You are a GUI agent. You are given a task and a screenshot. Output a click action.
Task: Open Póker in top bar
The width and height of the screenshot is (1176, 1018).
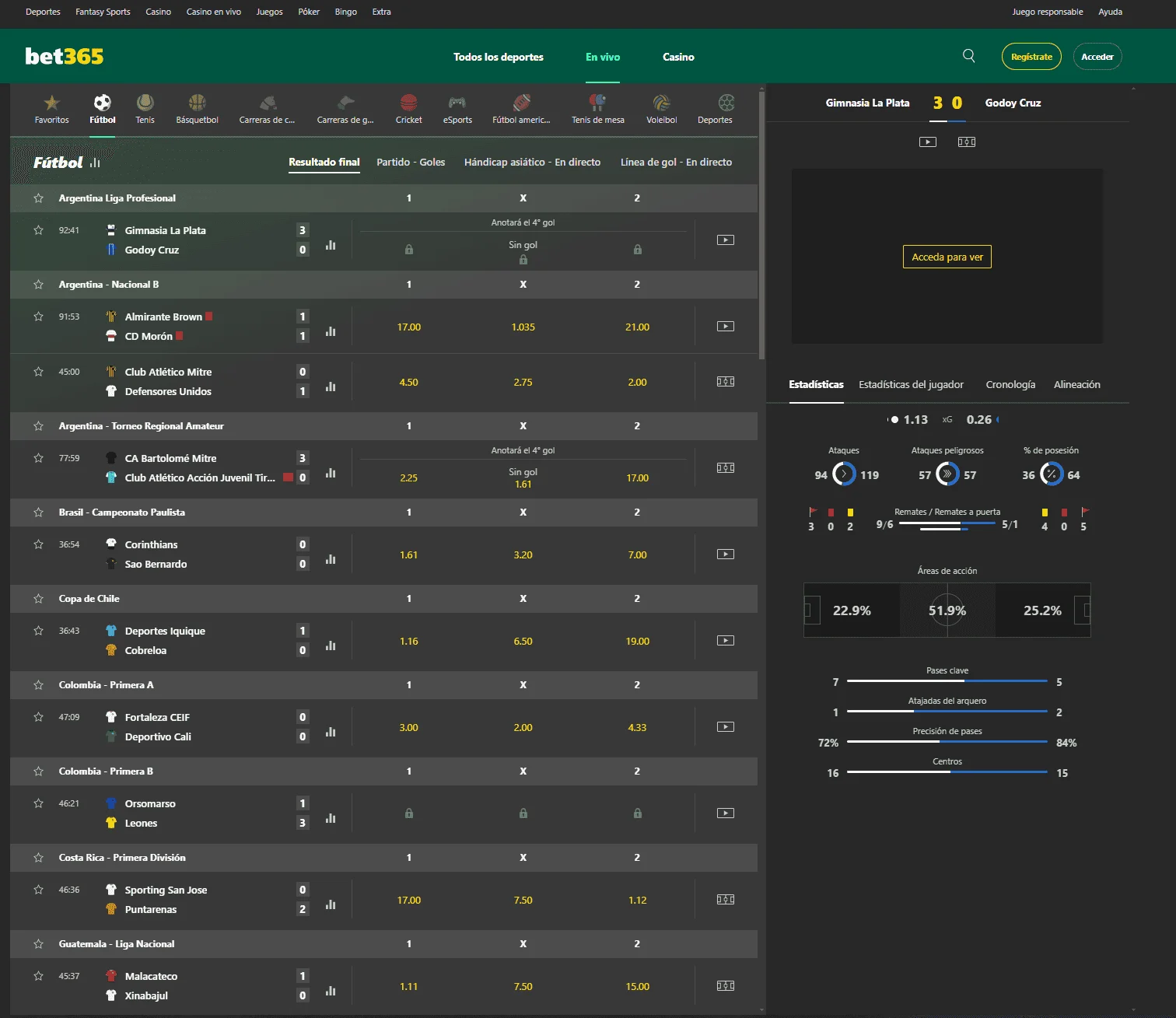click(309, 12)
